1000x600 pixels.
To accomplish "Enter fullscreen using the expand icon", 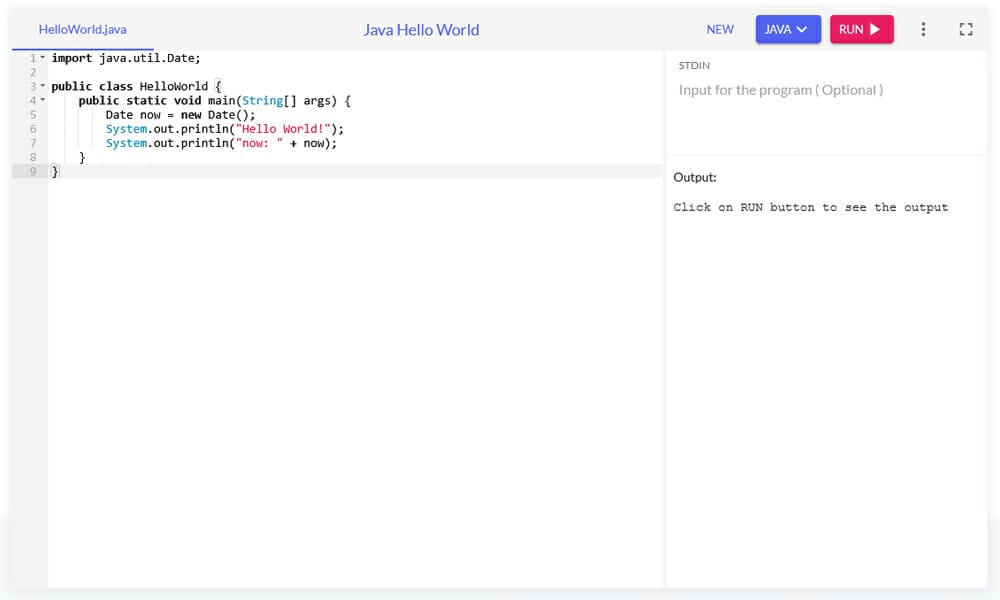I will click(965, 29).
